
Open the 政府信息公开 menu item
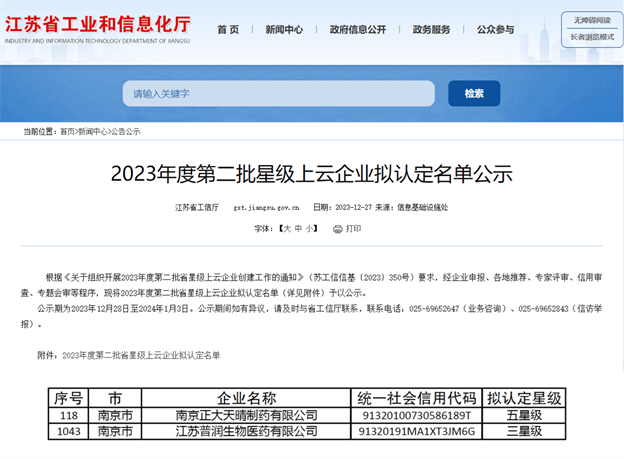click(357, 30)
